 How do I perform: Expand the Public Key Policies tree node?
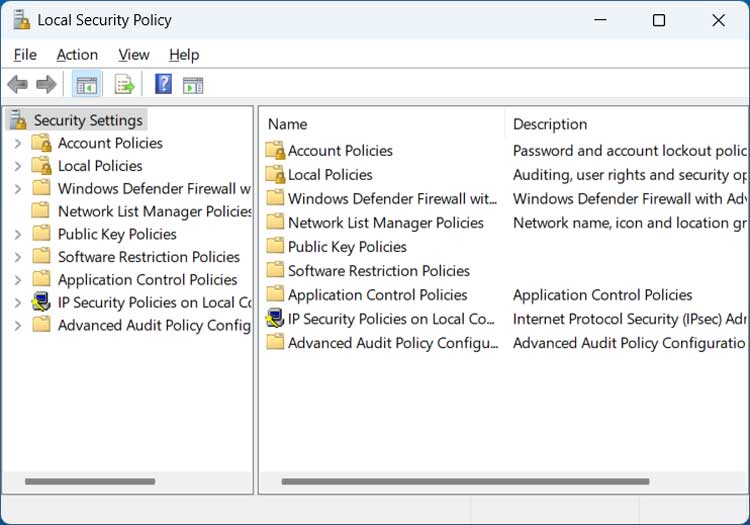click(18, 234)
